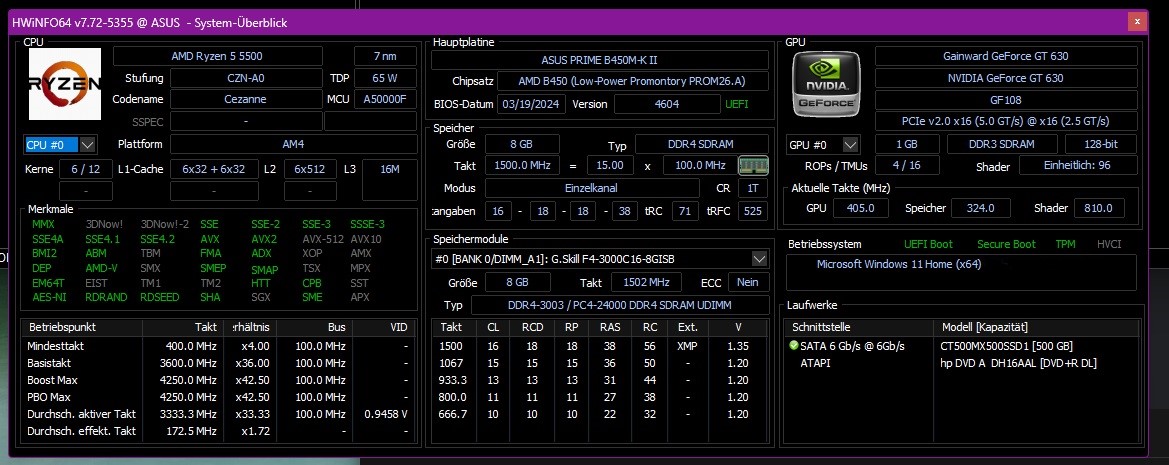
Task: Click the Mindesttakt row label
Action: pyautogui.click(x=55, y=346)
